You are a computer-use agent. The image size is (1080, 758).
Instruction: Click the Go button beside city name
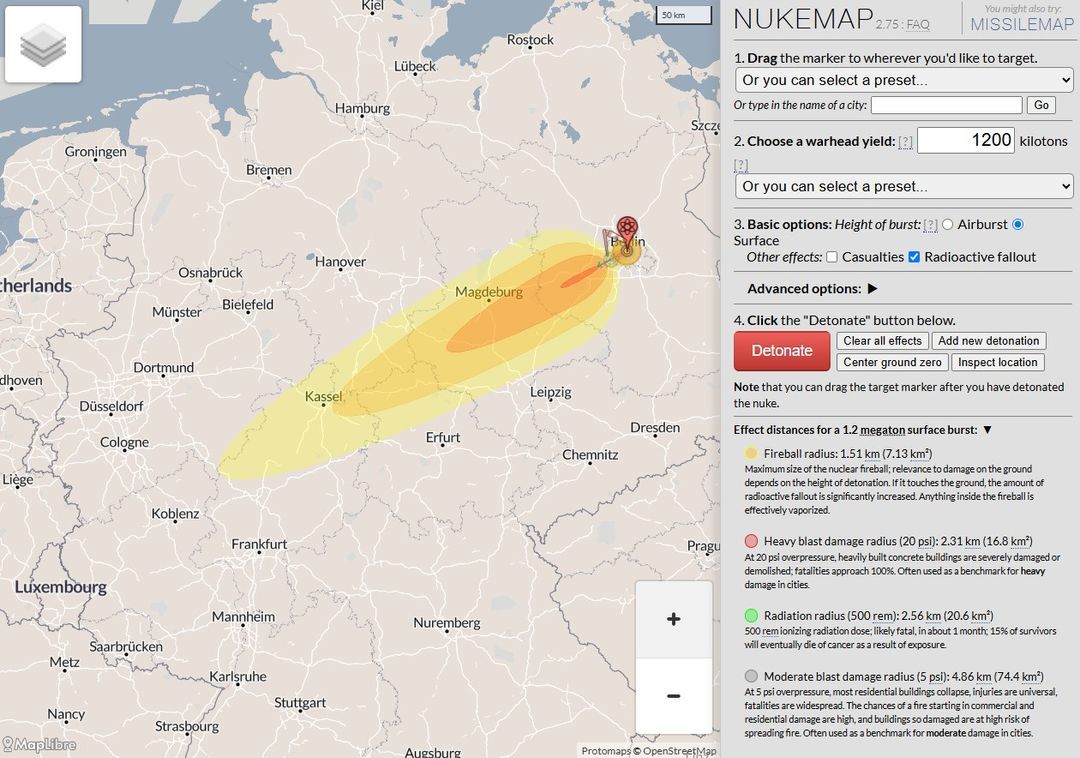1041,105
